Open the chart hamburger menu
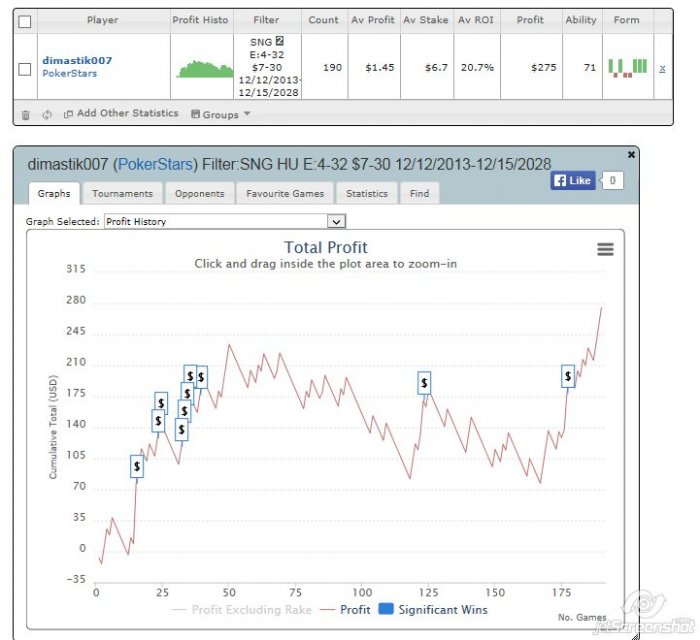 605,249
